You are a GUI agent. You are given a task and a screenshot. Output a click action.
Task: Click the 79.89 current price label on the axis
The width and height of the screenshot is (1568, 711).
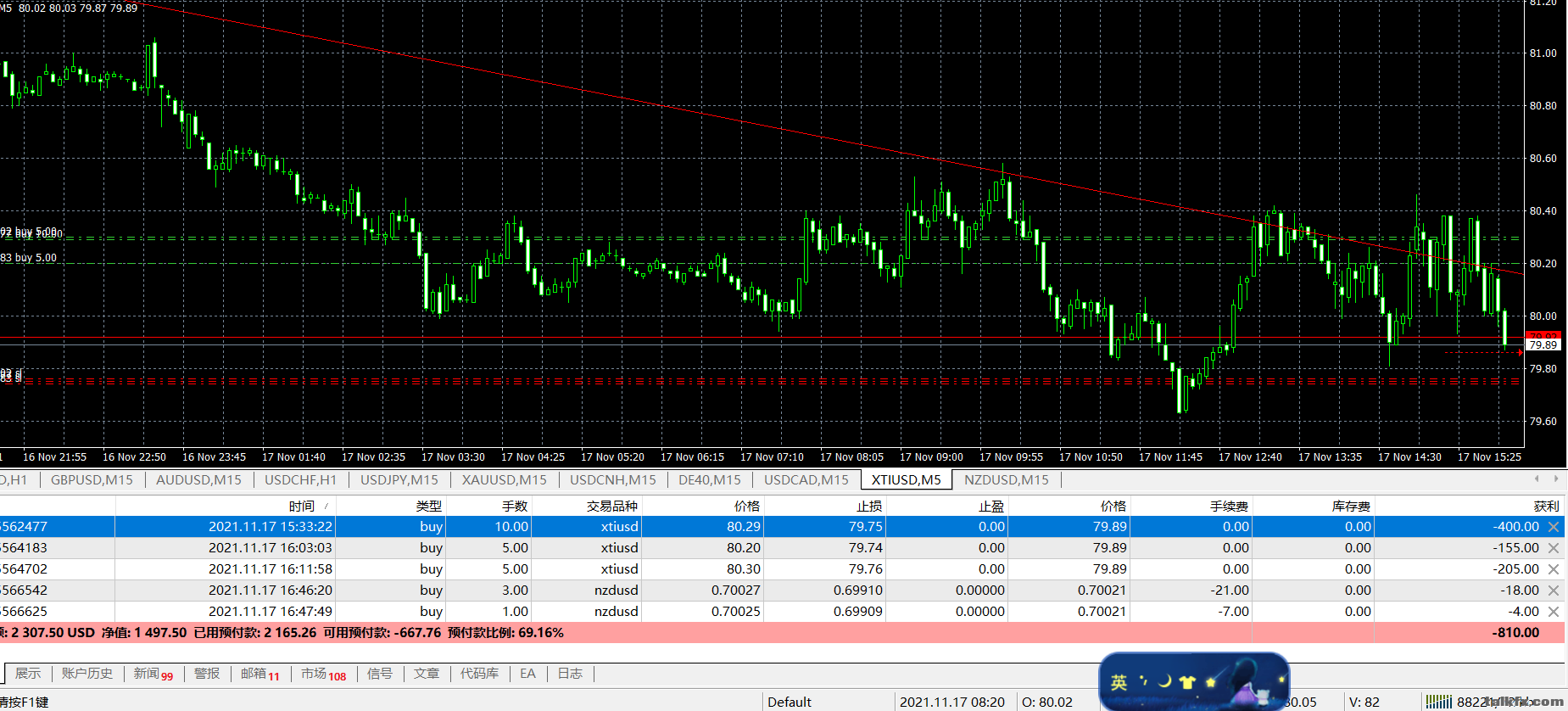click(1543, 345)
